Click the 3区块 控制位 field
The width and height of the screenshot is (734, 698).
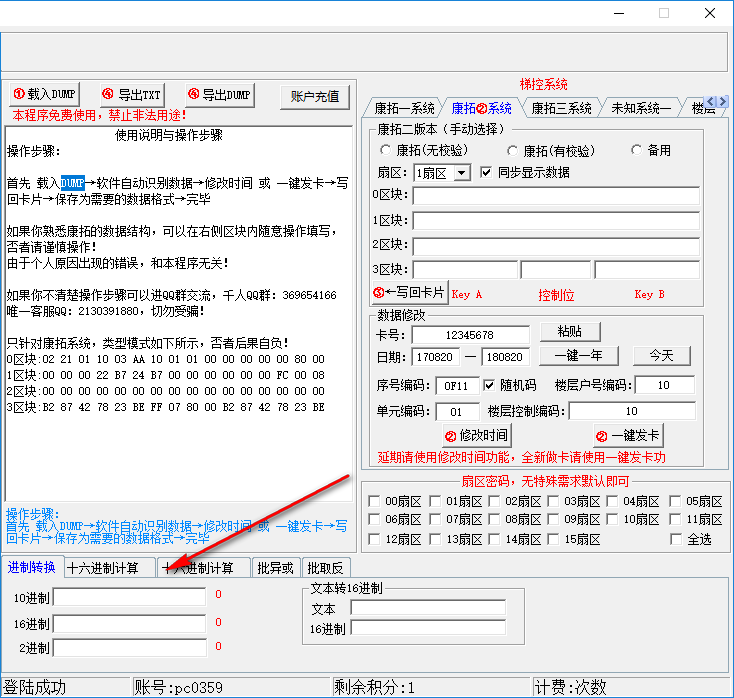point(556,270)
